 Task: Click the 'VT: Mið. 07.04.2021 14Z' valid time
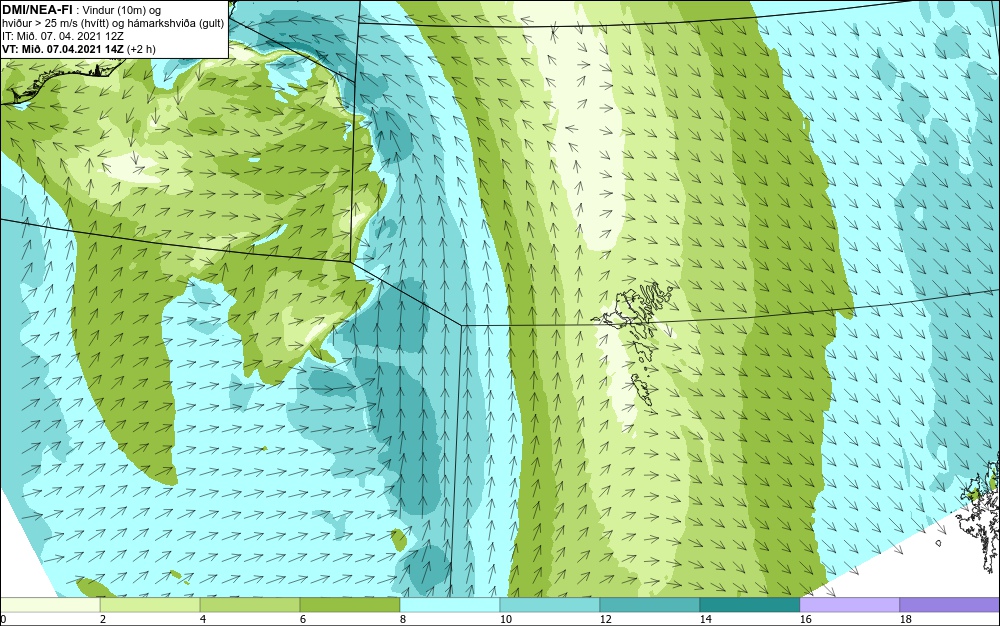63,48
